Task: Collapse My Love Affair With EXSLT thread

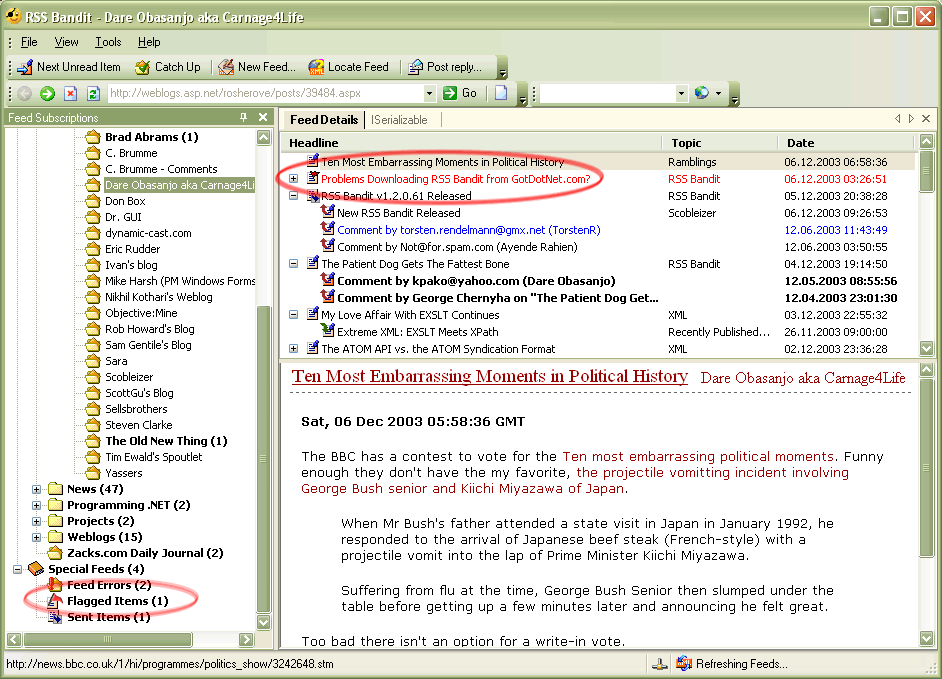Action: (293, 314)
